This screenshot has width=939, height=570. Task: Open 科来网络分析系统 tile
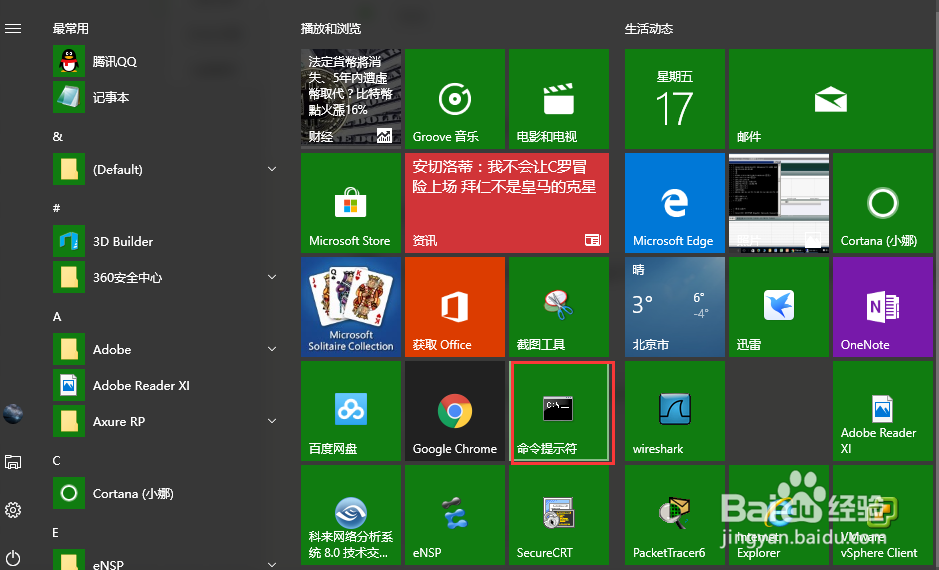[351, 515]
